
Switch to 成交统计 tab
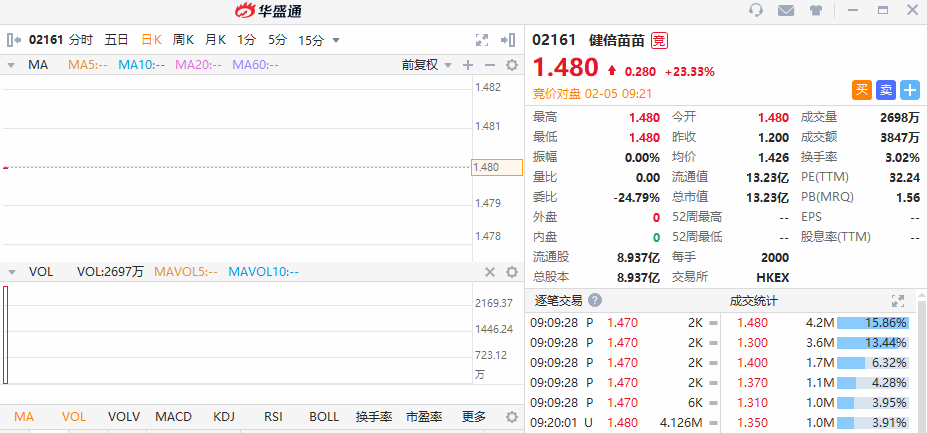pos(754,300)
